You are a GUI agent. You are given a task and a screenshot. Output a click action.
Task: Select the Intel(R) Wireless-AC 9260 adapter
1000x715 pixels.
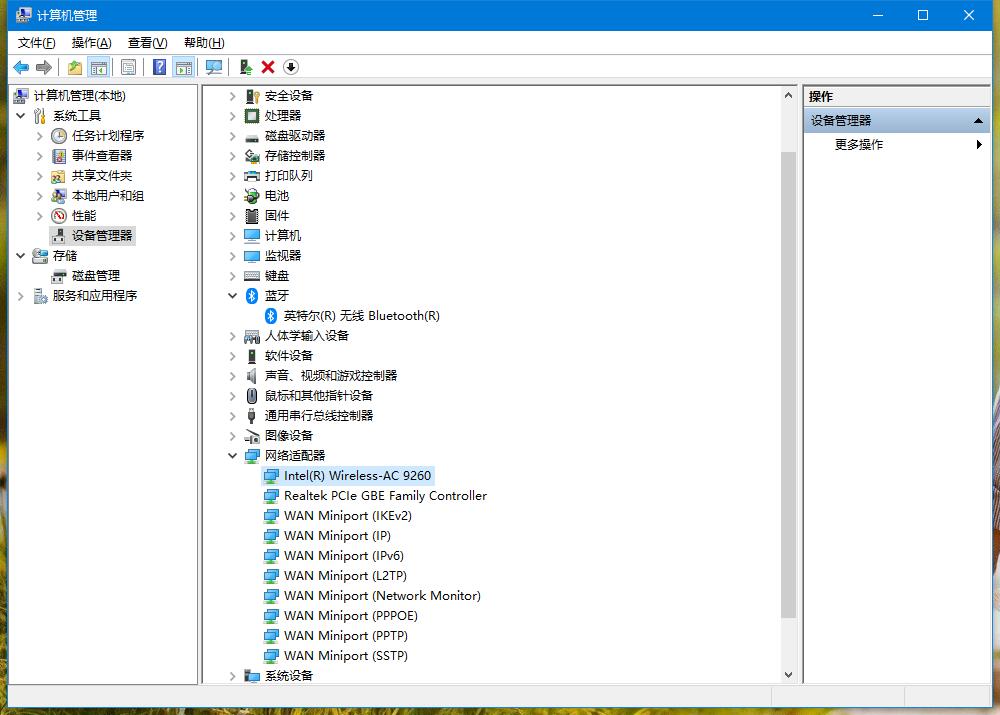point(357,476)
